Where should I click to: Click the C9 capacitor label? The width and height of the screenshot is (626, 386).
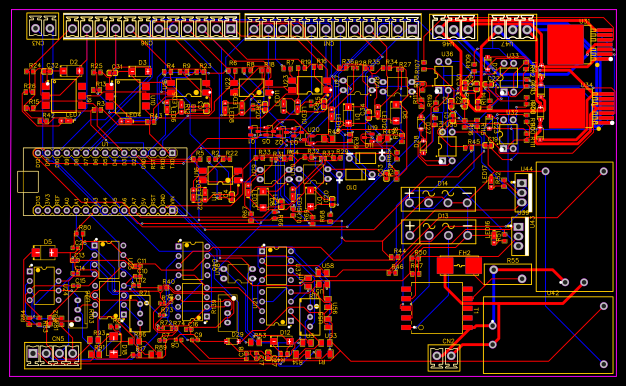198,335
